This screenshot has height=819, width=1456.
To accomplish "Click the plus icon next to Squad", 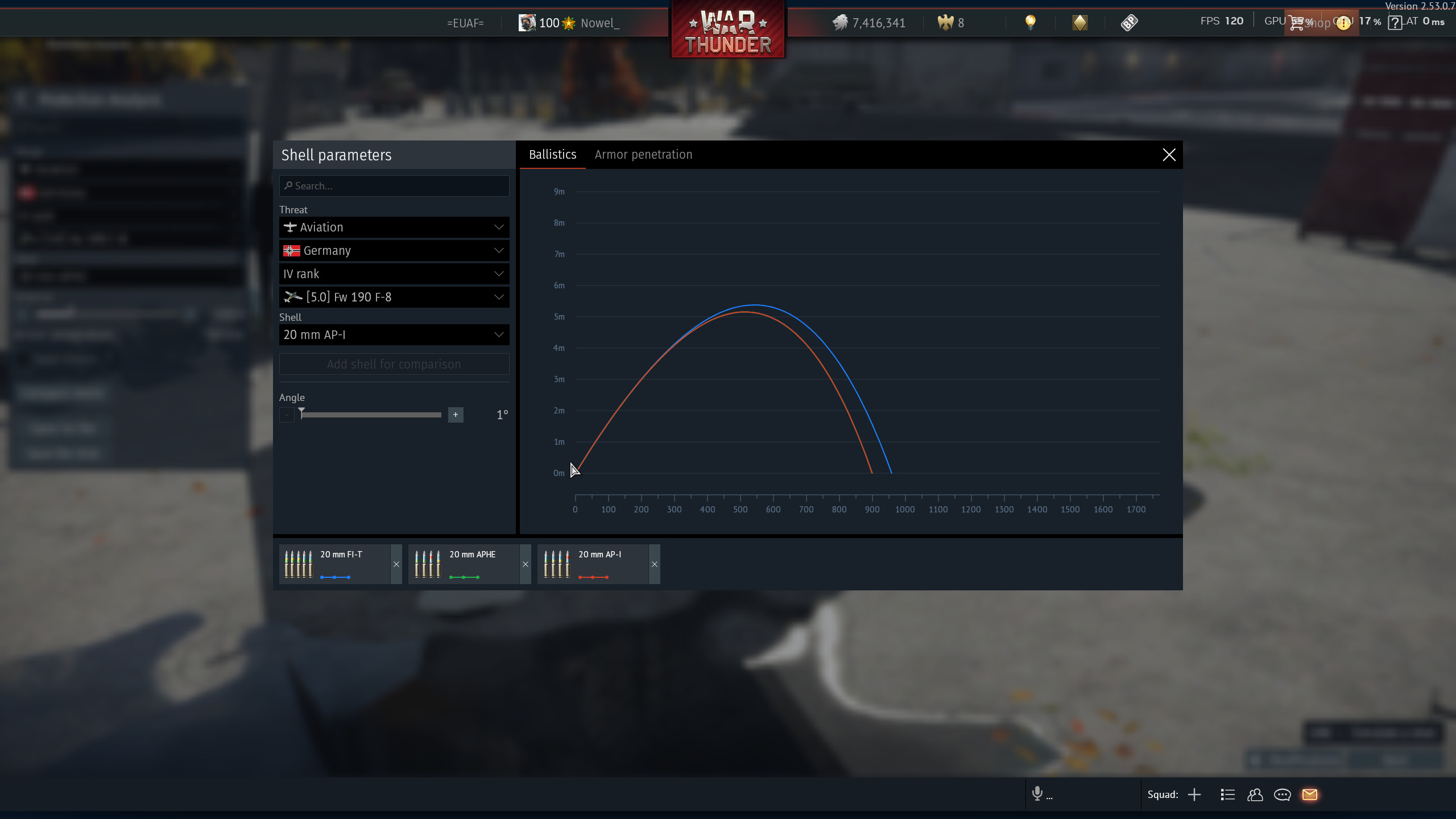I will point(1194,795).
